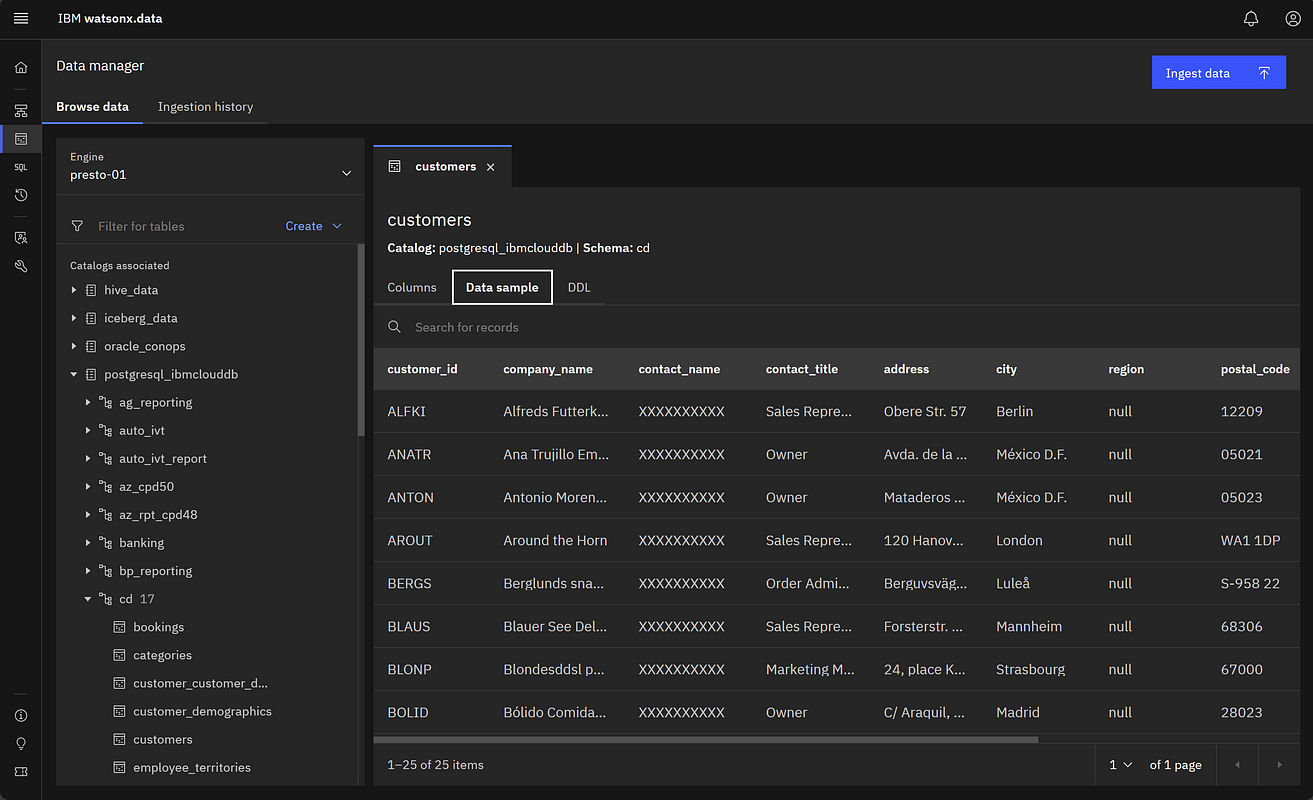Image resolution: width=1313 pixels, height=800 pixels.
Task: Select the auto_ivt_report schema
Action: tap(163, 459)
